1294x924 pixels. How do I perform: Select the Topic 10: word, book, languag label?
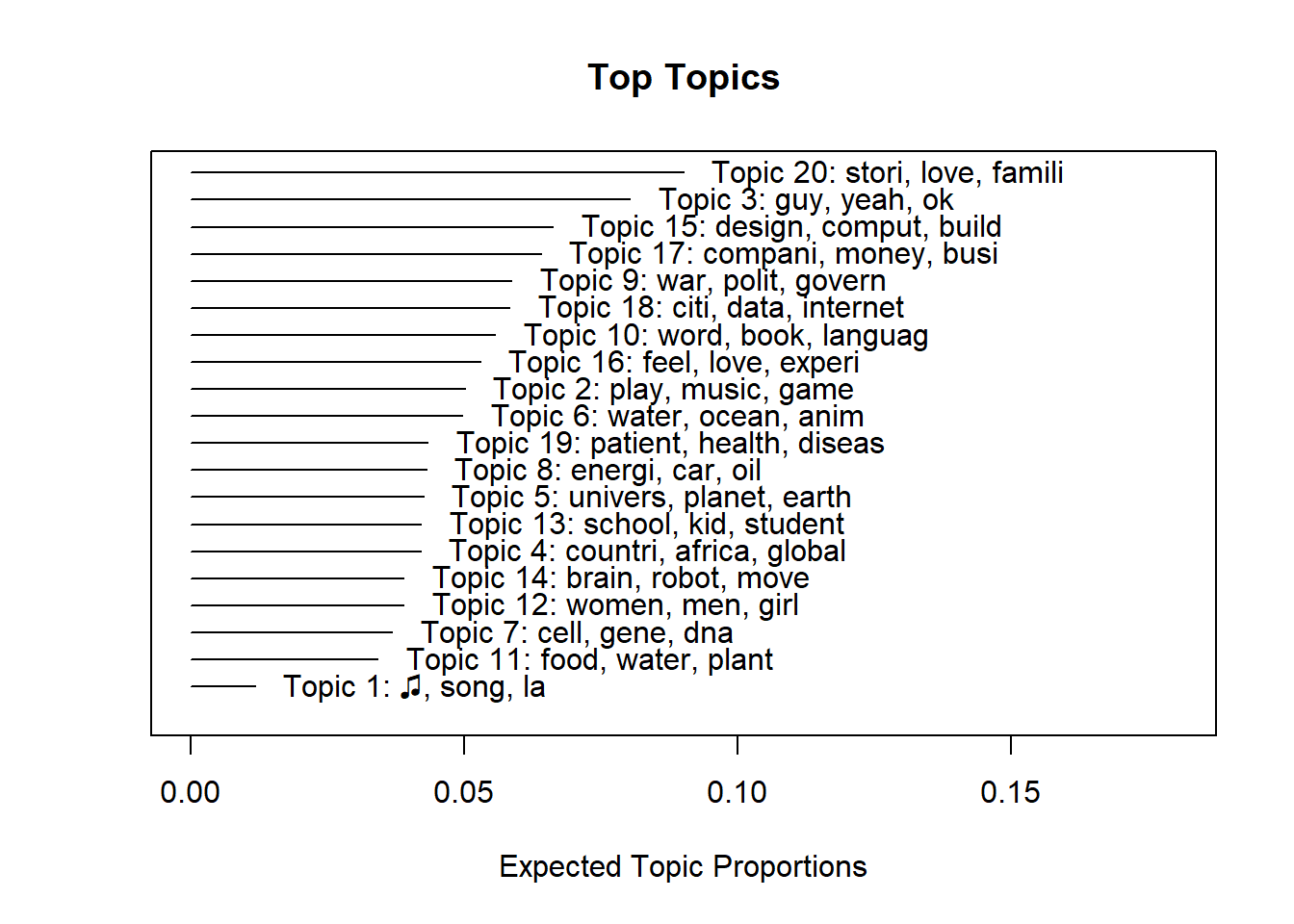coord(726,336)
